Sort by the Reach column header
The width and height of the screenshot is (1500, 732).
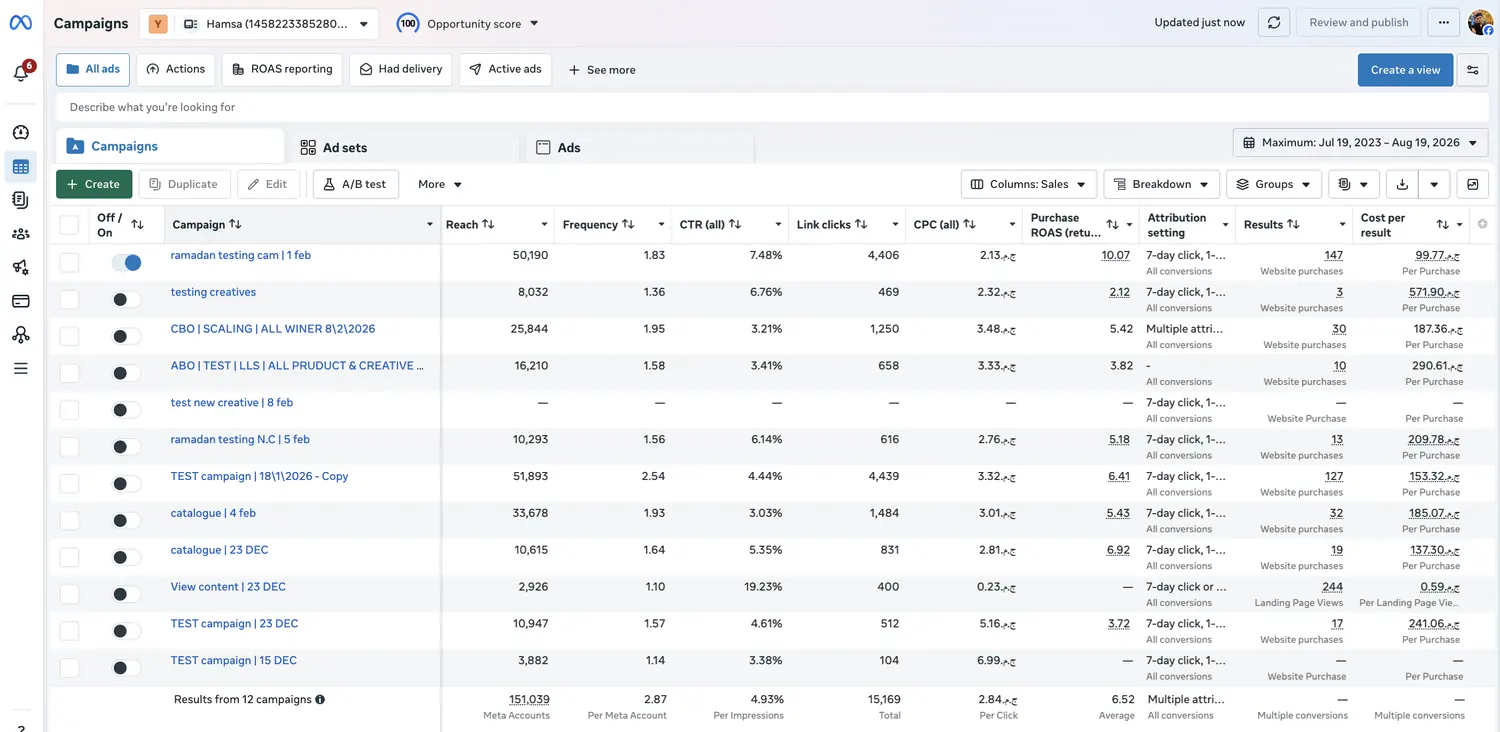point(470,224)
